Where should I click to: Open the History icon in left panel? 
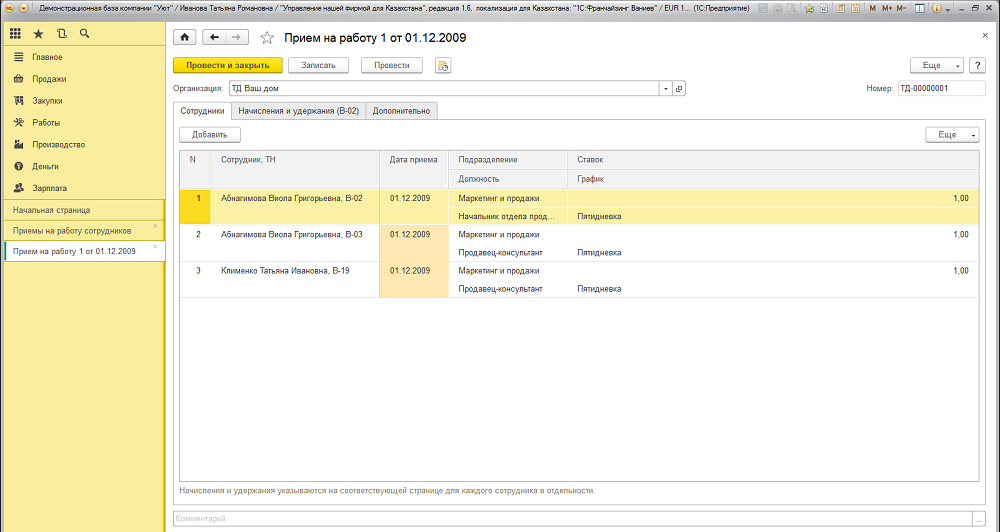coord(61,34)
